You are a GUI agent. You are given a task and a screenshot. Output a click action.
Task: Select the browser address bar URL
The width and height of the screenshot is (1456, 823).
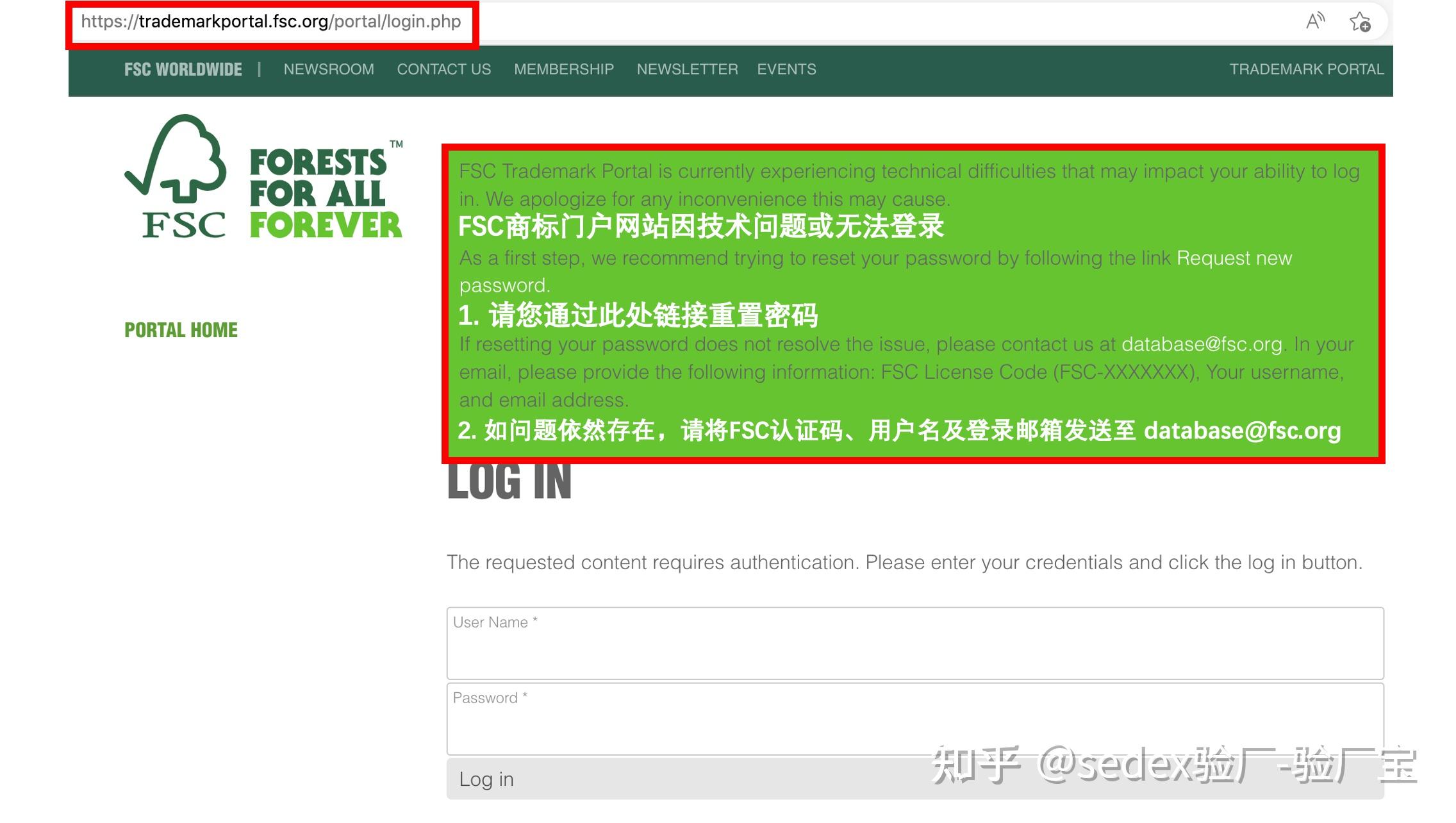(x=269, y=21)
